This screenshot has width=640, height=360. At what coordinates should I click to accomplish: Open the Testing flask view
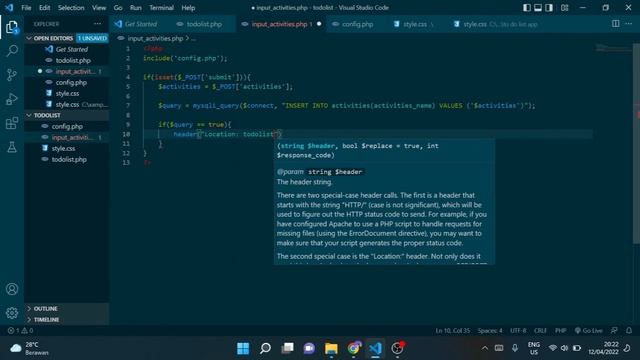click(12, 147)
